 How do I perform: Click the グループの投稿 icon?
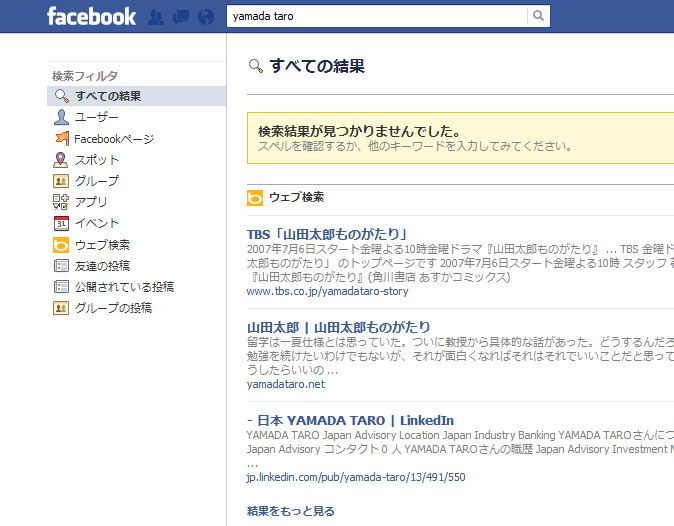[x=61, y=308]
